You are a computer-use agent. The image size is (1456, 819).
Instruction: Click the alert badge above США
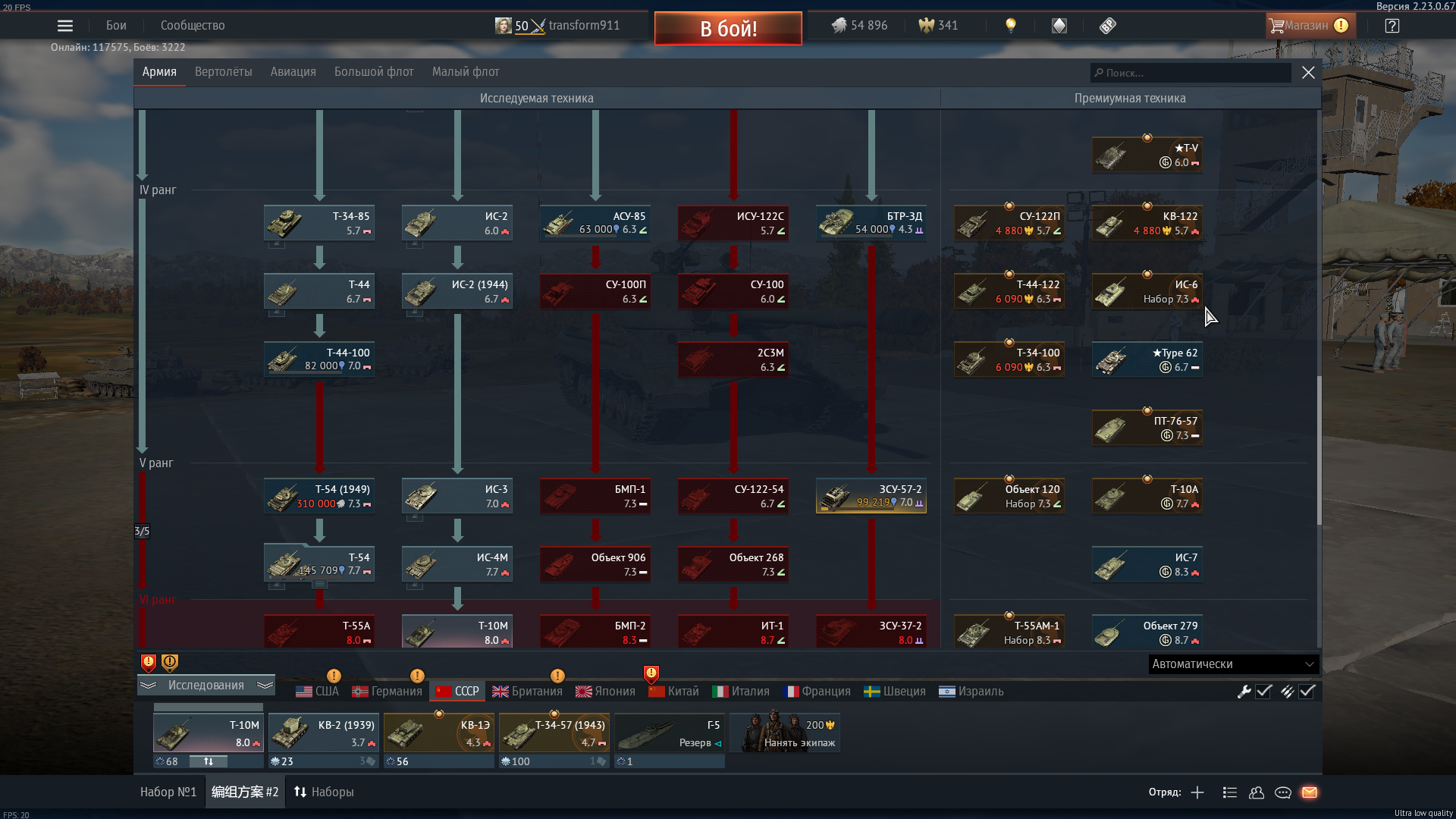pos(334,676)
